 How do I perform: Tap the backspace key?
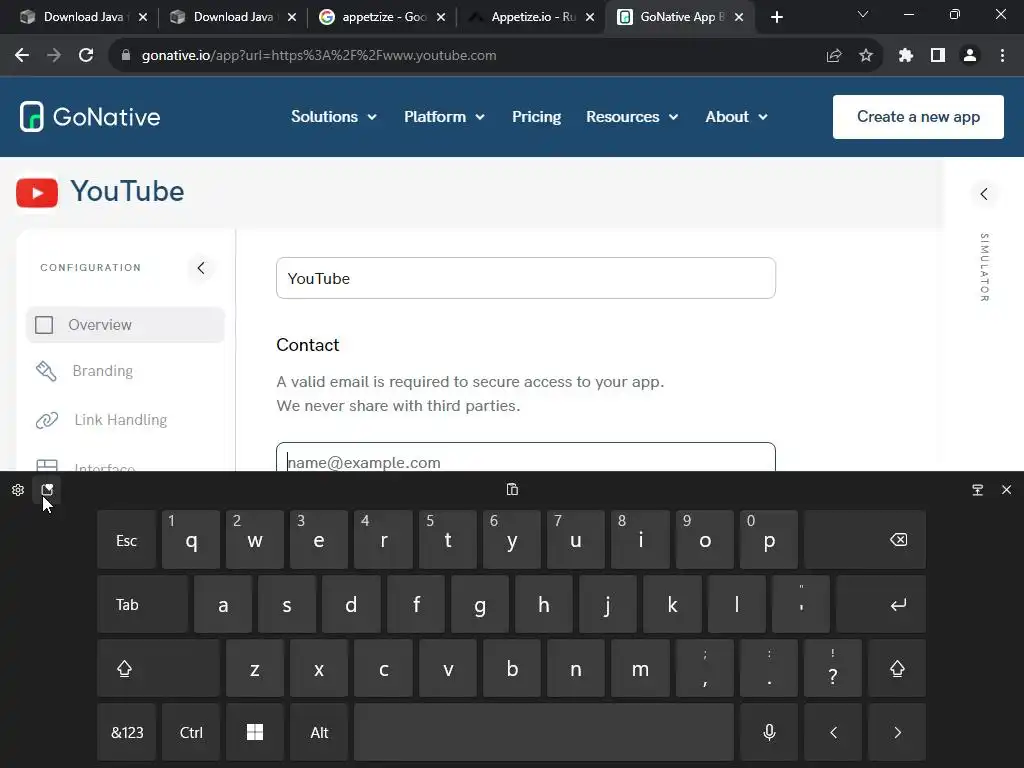[x=865, y=540]
